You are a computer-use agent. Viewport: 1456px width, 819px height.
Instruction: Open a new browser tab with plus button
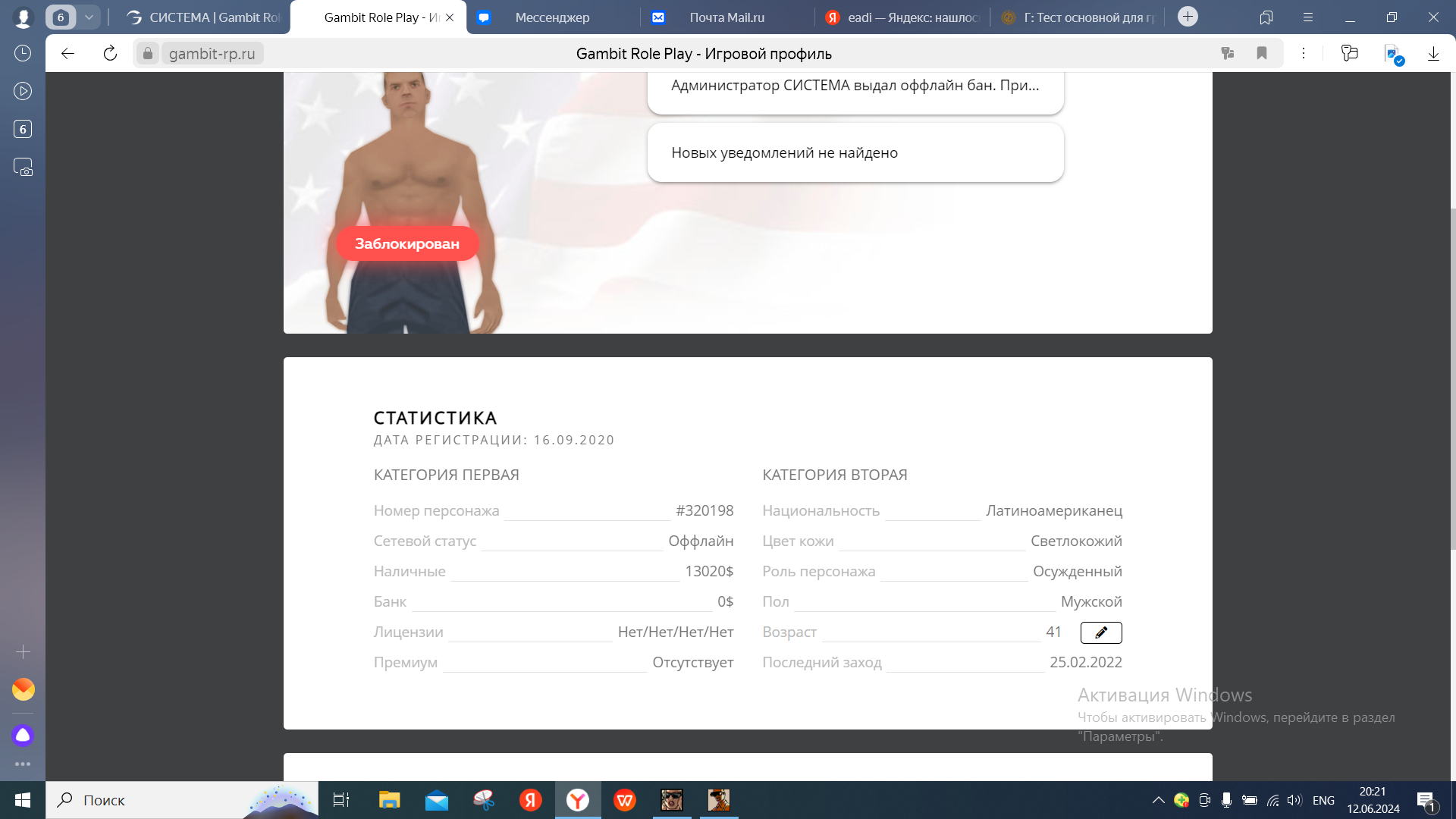[x=1188, y=17]
